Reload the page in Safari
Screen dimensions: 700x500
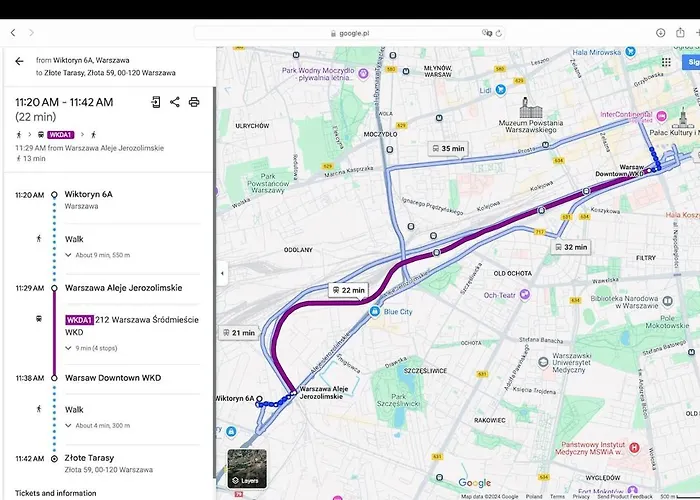coord(498,33)
